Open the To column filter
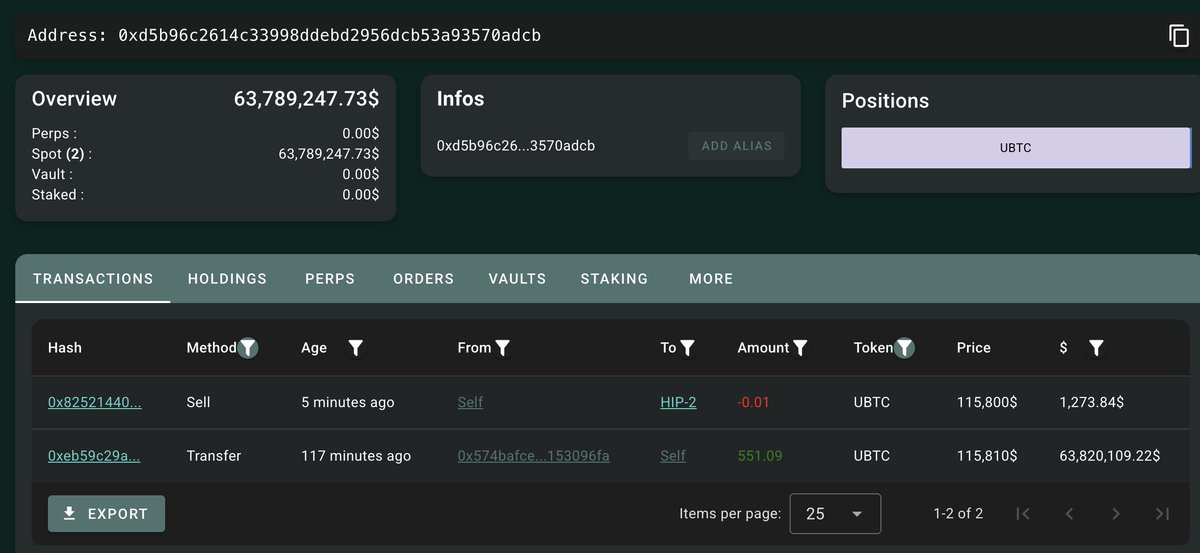The width and height of the screenshot is (1200, 553). pyautogui.click(x=687, y=348)
